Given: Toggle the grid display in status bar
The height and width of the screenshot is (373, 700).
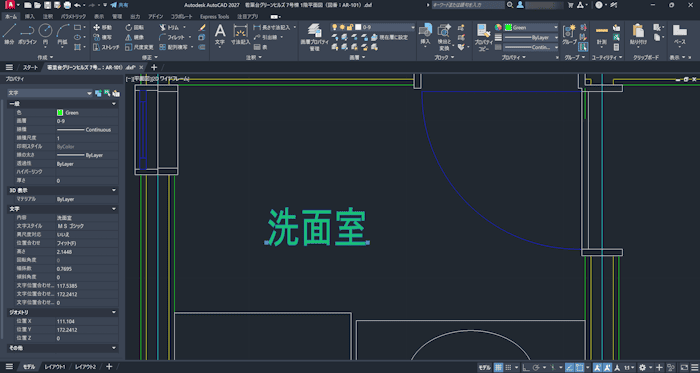Looking at the screenshot, I should [498, 367].
